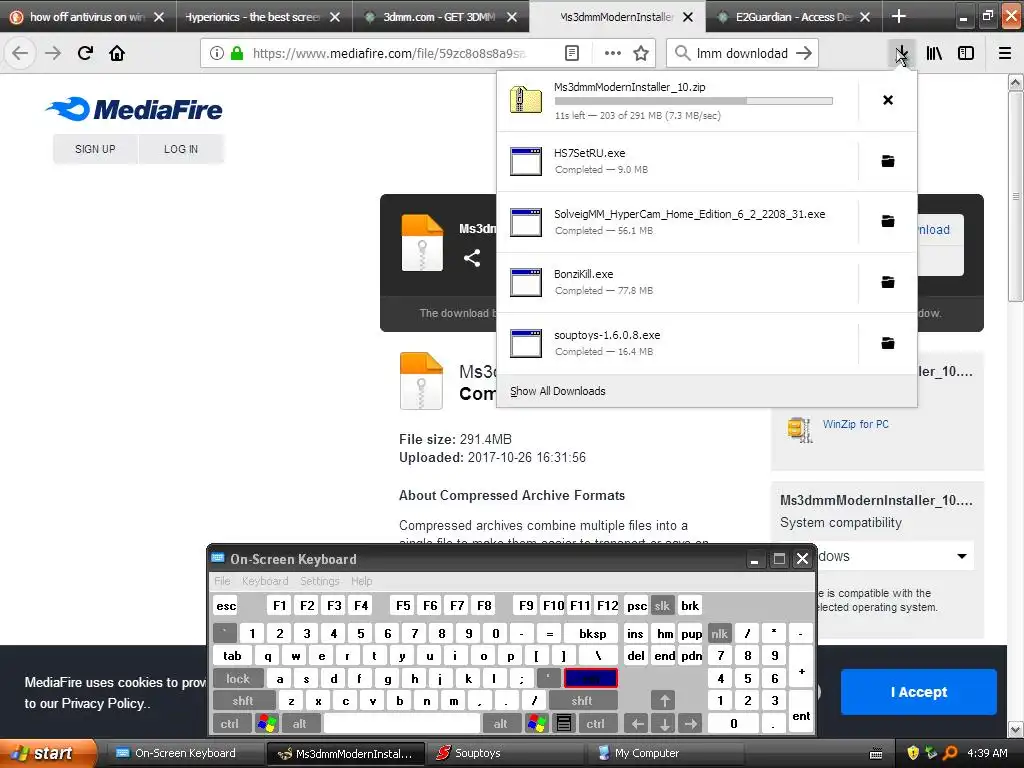Open On-Screen Keyboard File menu
1024x768 pixels.
pyautogui.click(x=222, y=581)
